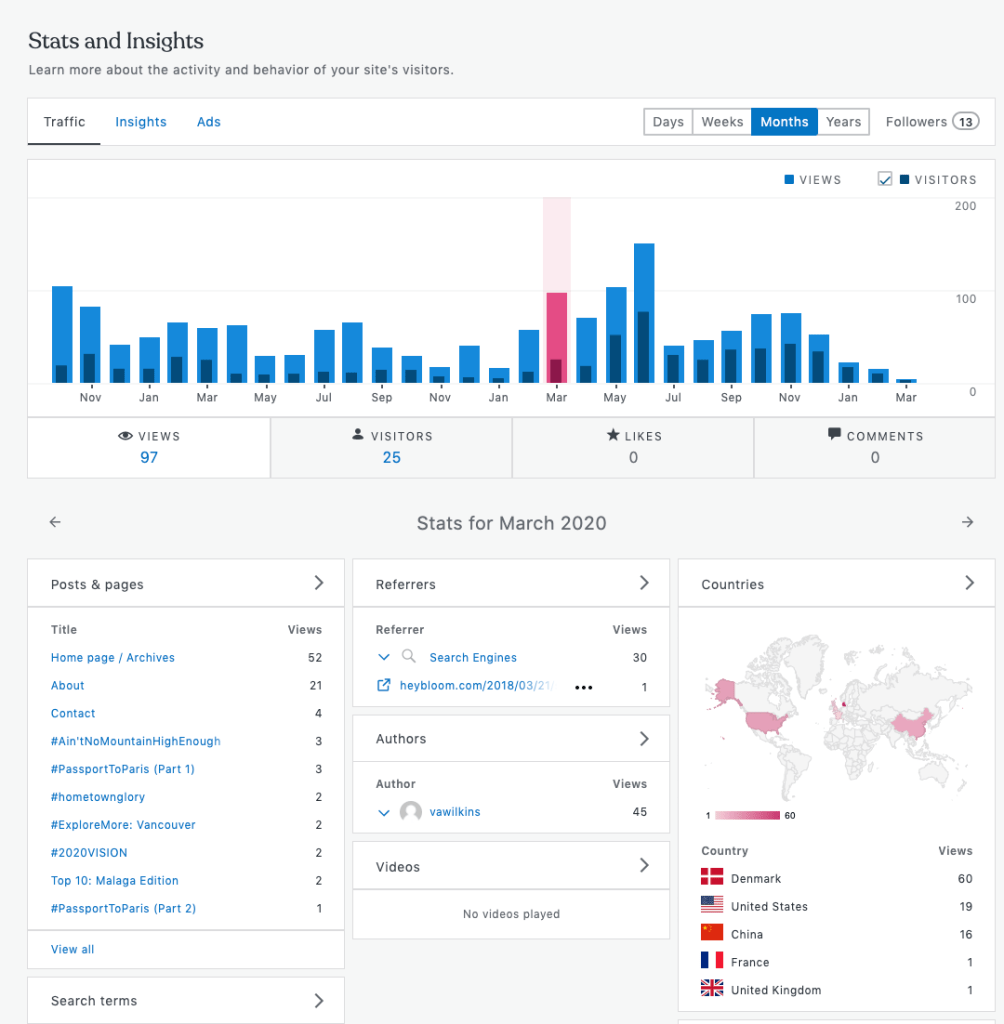
Task: Open the #ExploreMore: Vancouver post link
Action: pyautogui.click(x=123, y=825)
